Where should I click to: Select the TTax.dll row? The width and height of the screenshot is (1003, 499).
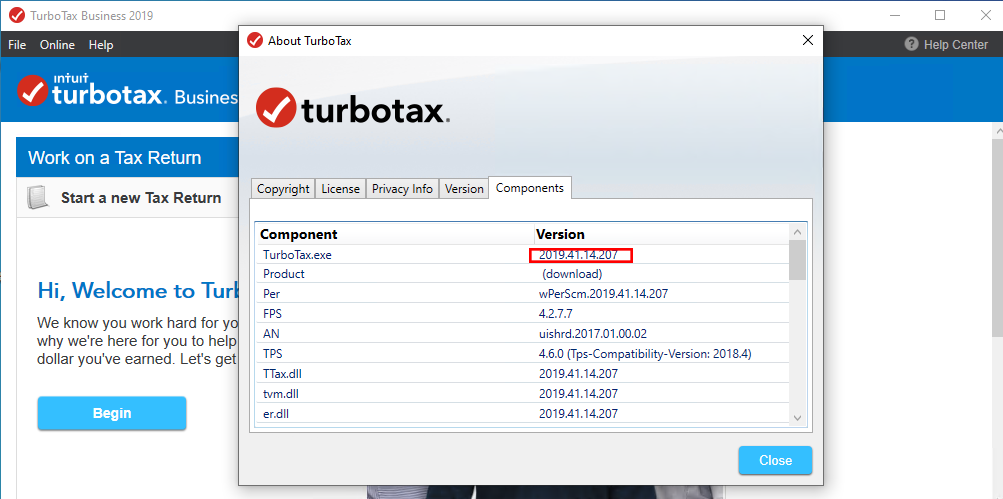coord(523,373)
